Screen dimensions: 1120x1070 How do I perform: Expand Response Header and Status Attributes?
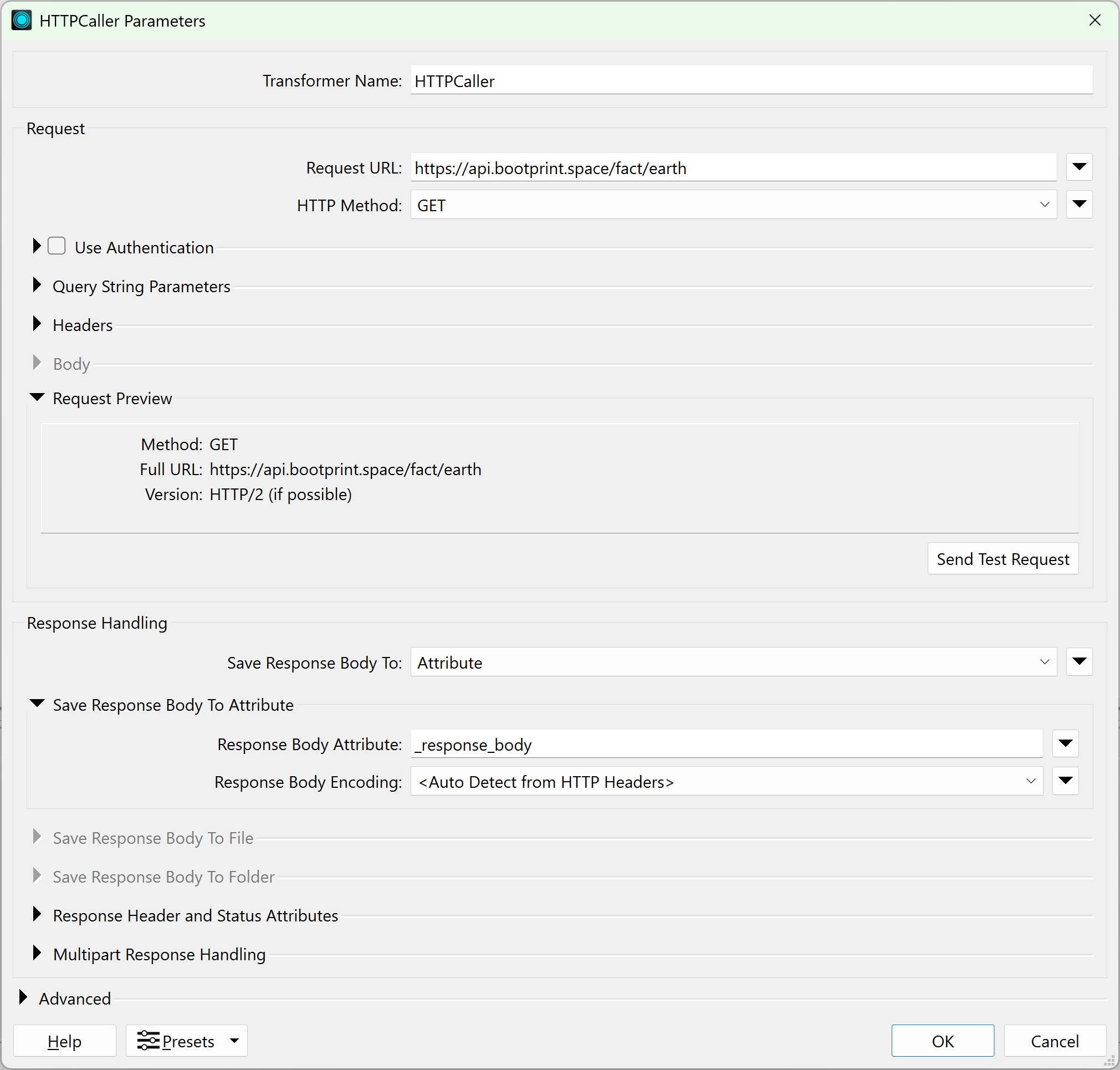click(37, 914)
